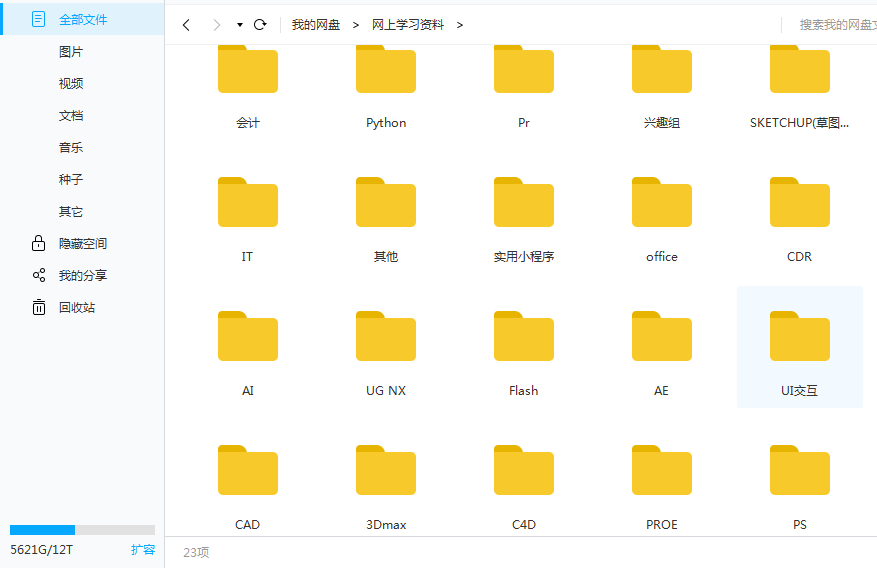
Task: Open the 回收站 recycle bin
Action: tap(77, 307)
